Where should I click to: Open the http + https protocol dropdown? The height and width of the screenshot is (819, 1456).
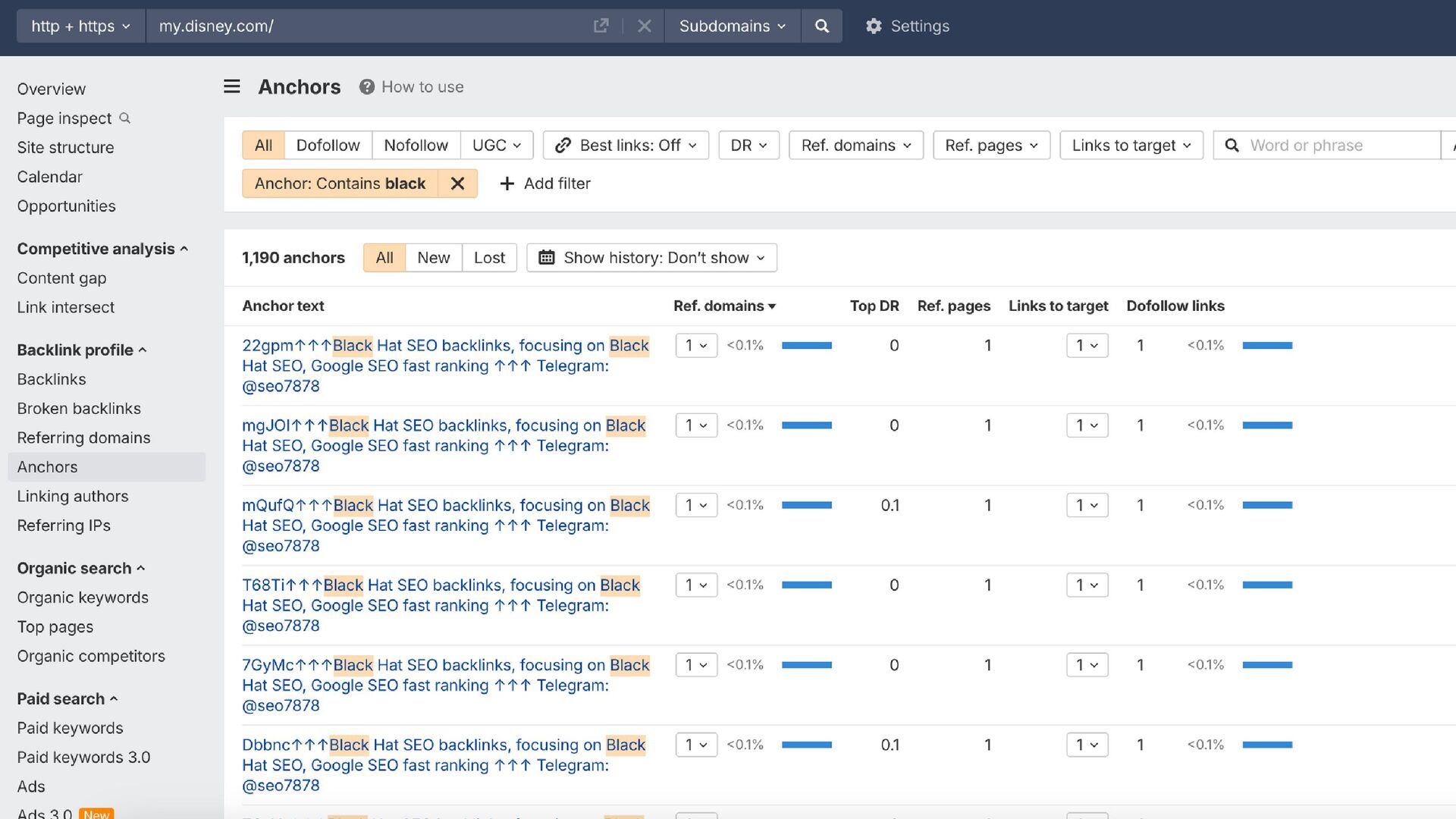point(80,26)
